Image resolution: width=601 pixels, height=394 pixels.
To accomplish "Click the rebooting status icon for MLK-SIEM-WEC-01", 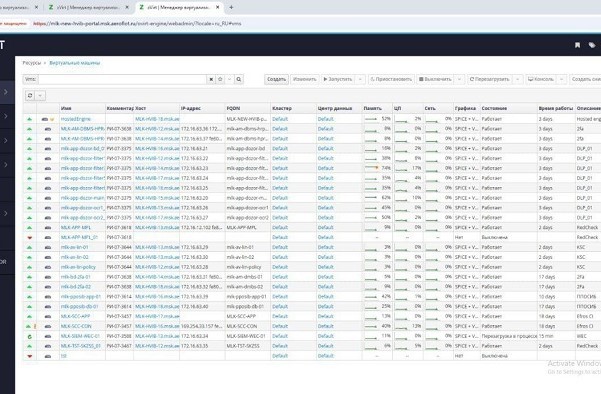I will coord(30,337).
